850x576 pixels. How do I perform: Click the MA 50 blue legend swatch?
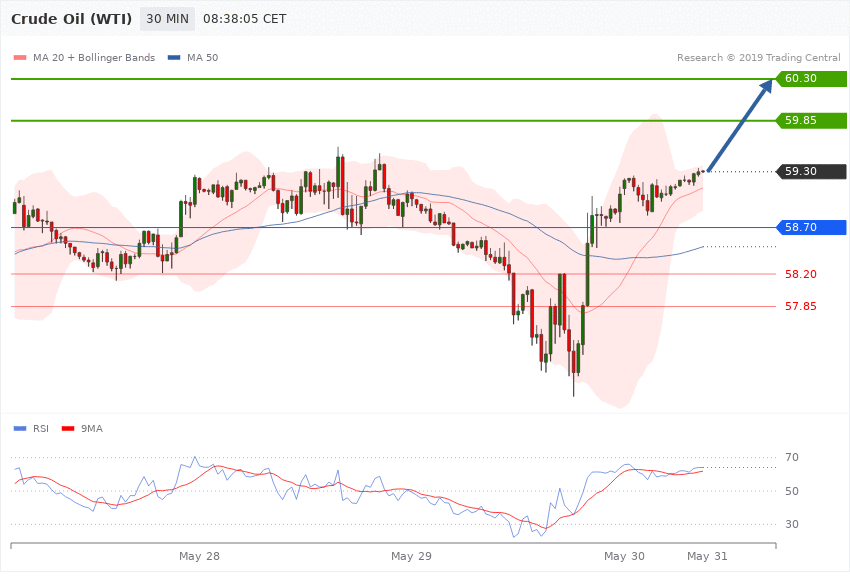[174, 57]
